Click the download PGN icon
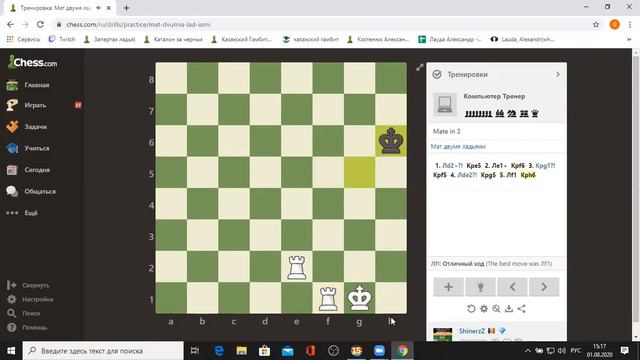Viewport: 640px width, 360px height. pyautogui.click(x=509, y=309)
